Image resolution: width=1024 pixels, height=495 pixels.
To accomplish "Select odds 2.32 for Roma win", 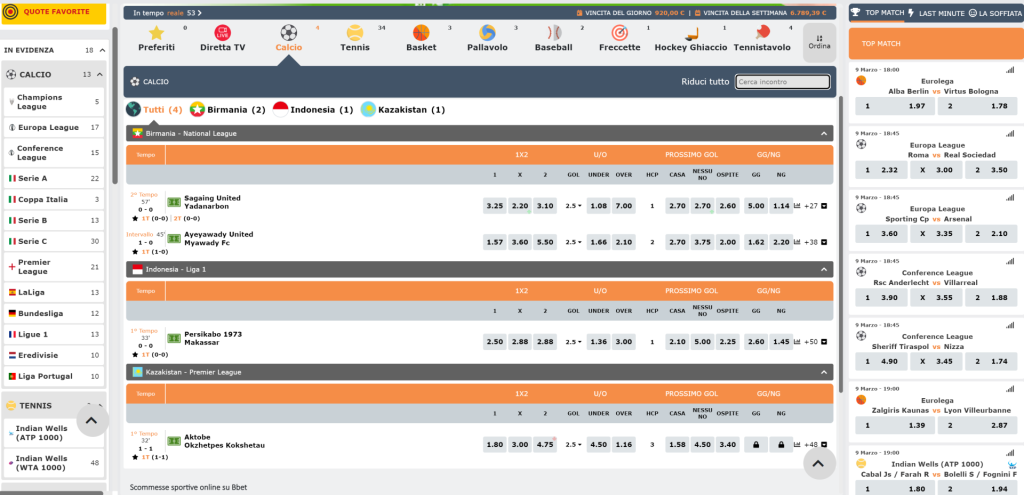I will (x=881, y=170).
